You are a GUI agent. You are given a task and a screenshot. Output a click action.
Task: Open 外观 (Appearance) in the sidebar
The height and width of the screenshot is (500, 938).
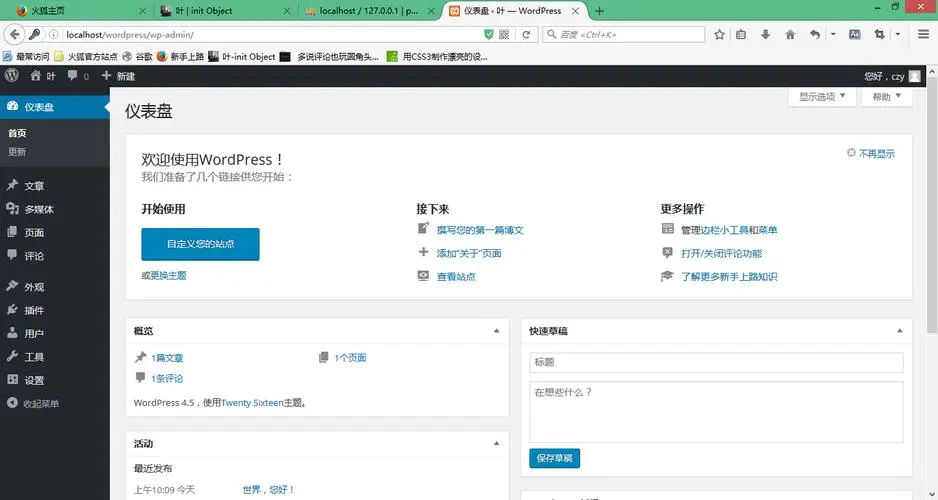coord(34,286)
